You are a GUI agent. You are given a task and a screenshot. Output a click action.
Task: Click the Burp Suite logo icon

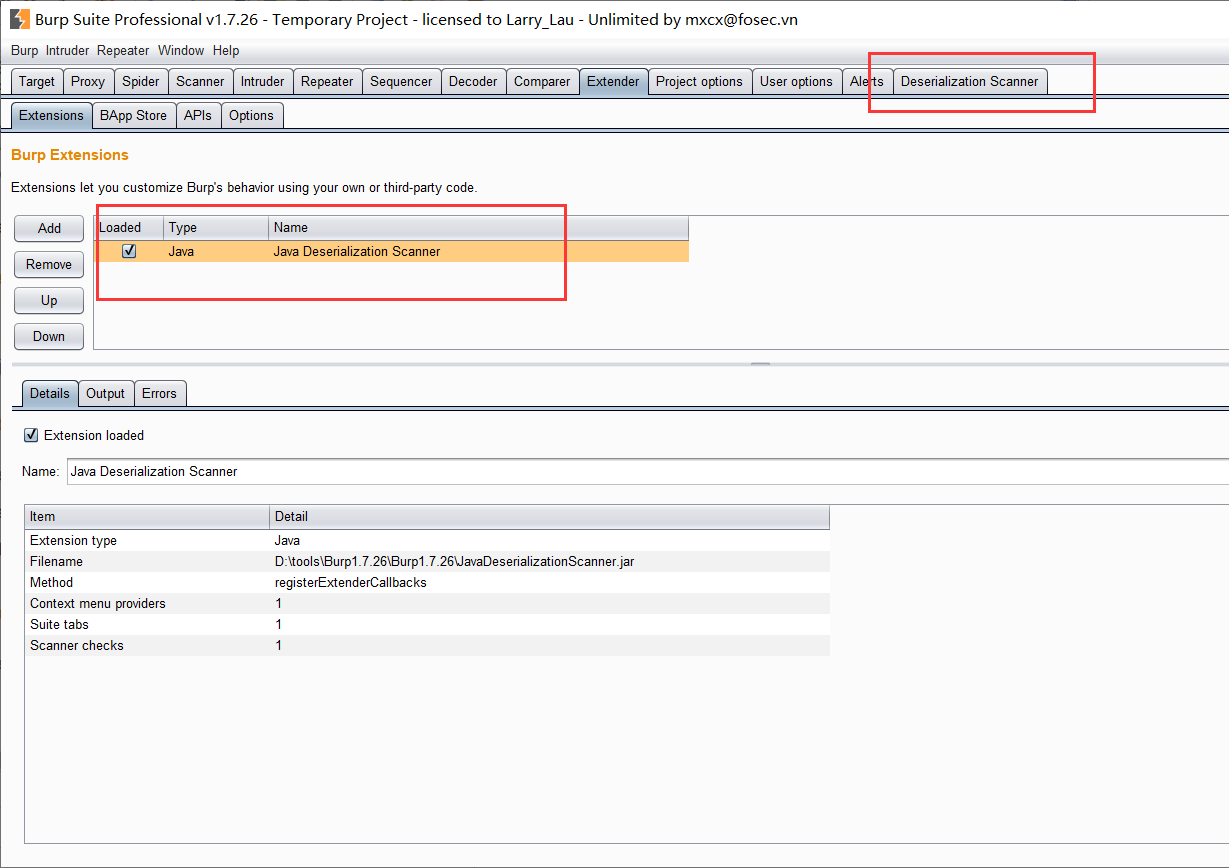[19, 19]
